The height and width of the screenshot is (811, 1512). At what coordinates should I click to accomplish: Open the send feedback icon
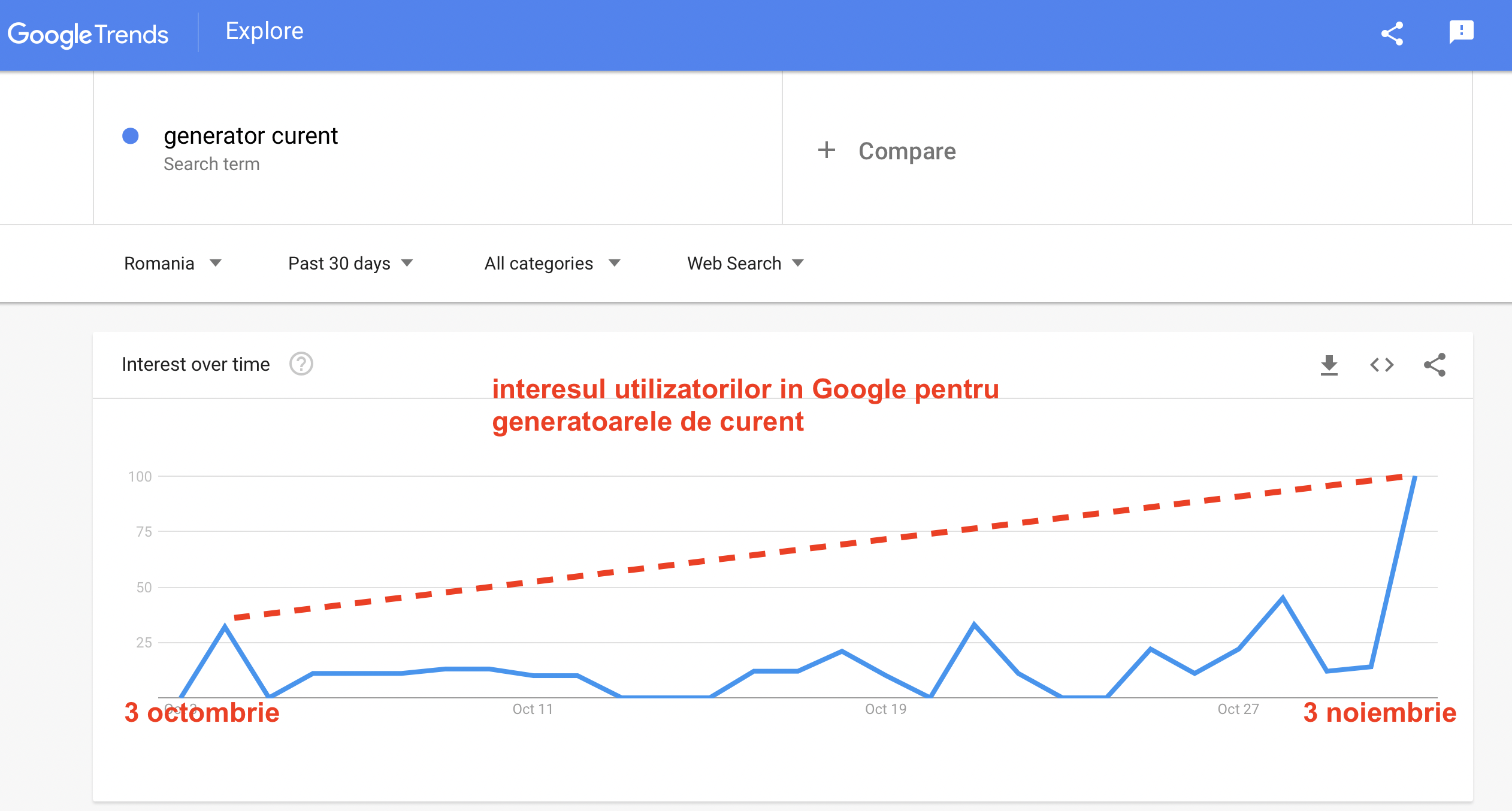click(1461, 32)
